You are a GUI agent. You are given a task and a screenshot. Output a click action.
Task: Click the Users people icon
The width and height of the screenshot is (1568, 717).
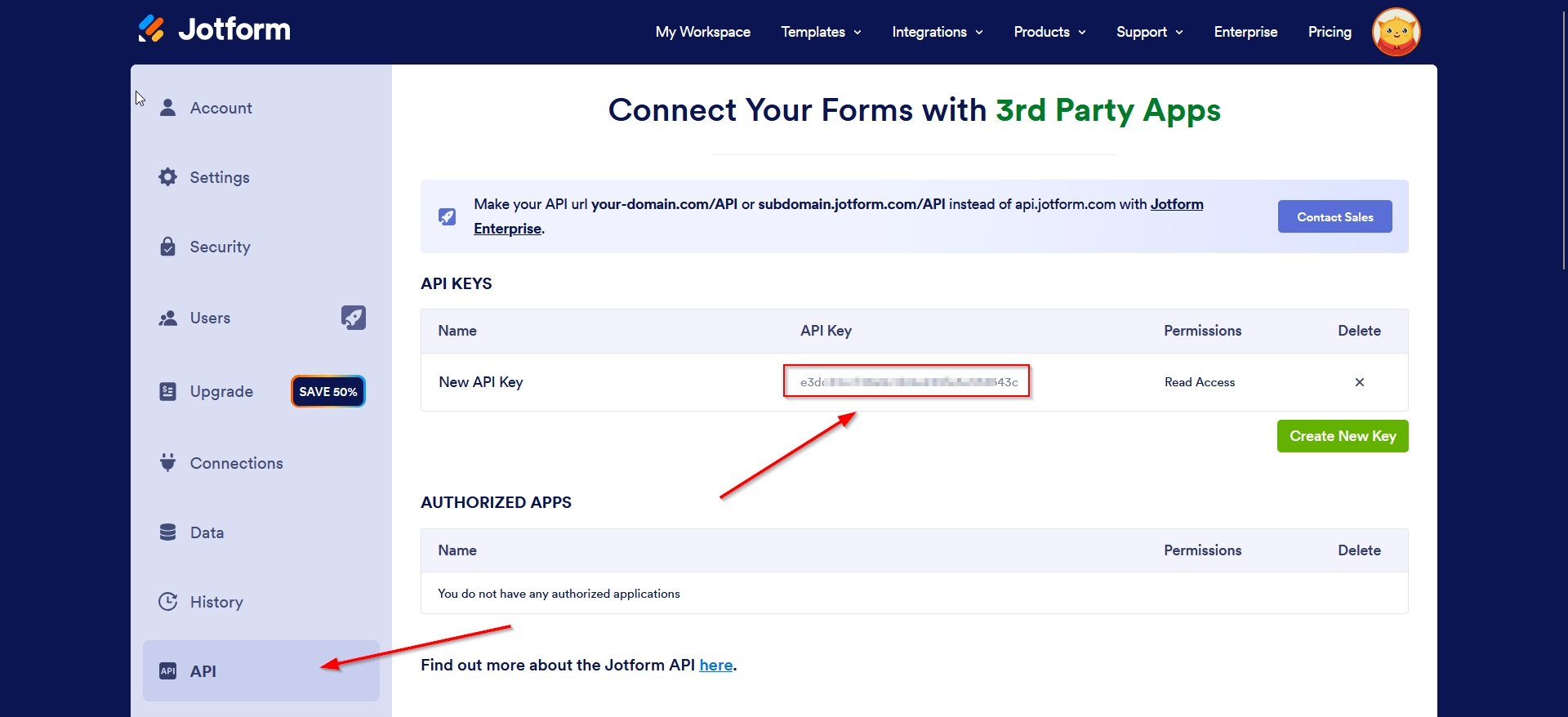pos(167,318)
